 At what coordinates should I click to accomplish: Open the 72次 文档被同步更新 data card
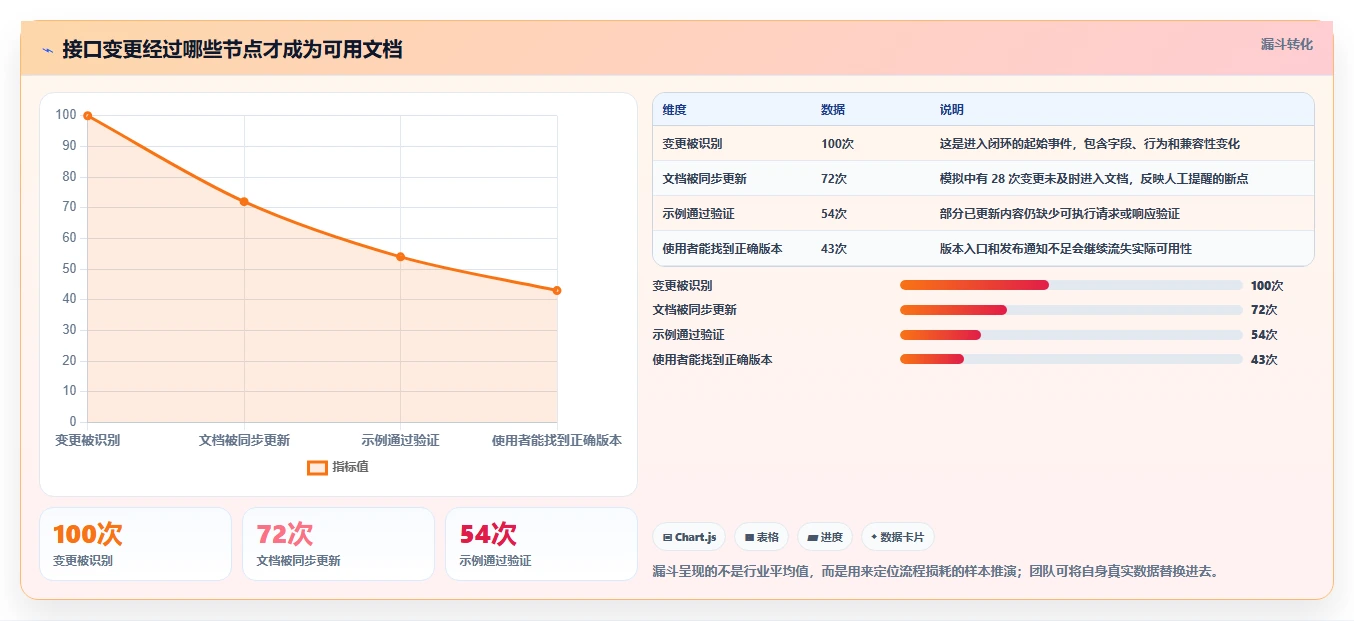point(338,544)
